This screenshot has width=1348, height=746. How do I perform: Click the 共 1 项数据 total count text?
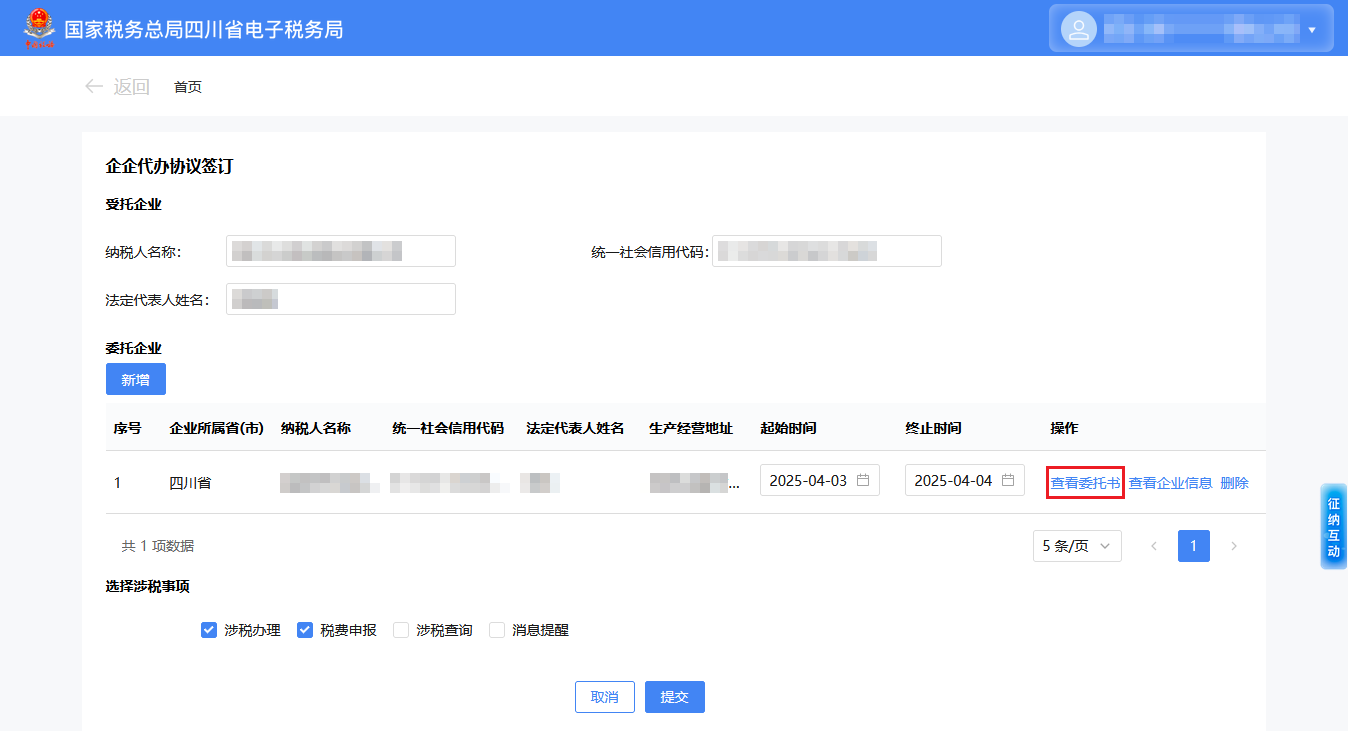pos(158,546)
